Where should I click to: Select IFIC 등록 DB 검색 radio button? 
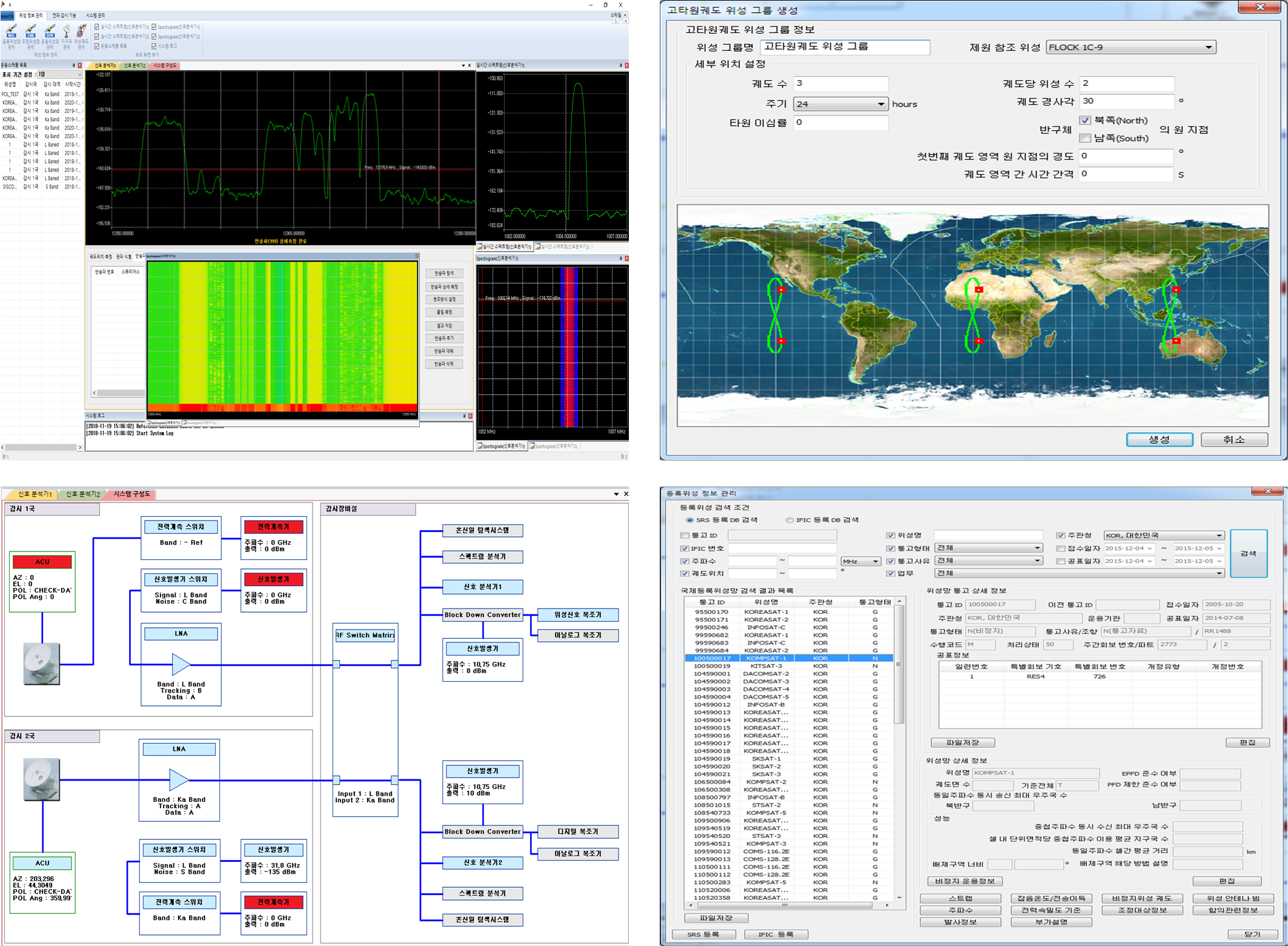coord(789,520)
